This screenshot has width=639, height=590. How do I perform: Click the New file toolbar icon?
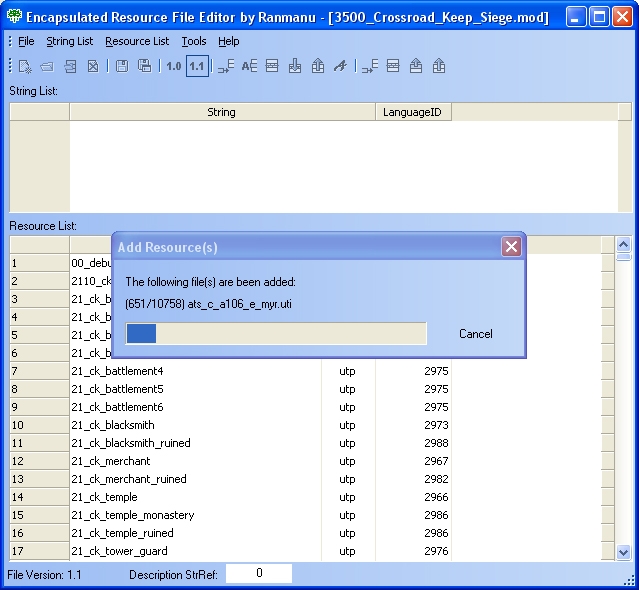(25, 66)
